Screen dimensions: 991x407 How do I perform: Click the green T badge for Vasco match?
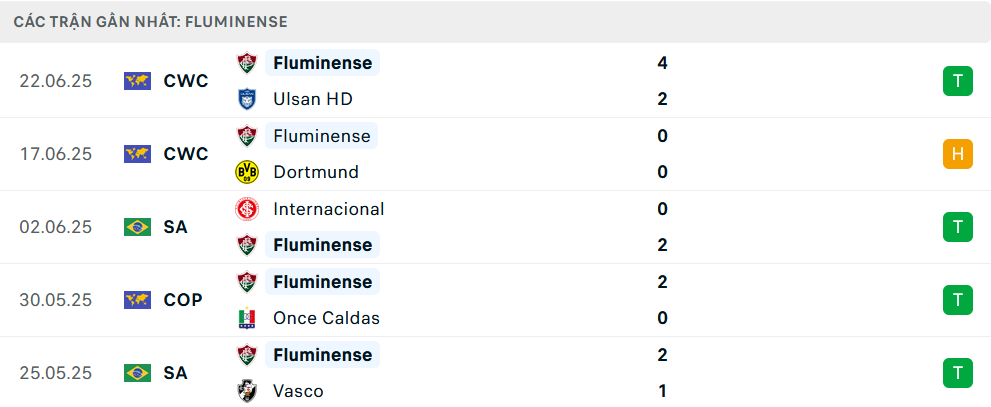[957, 373]
